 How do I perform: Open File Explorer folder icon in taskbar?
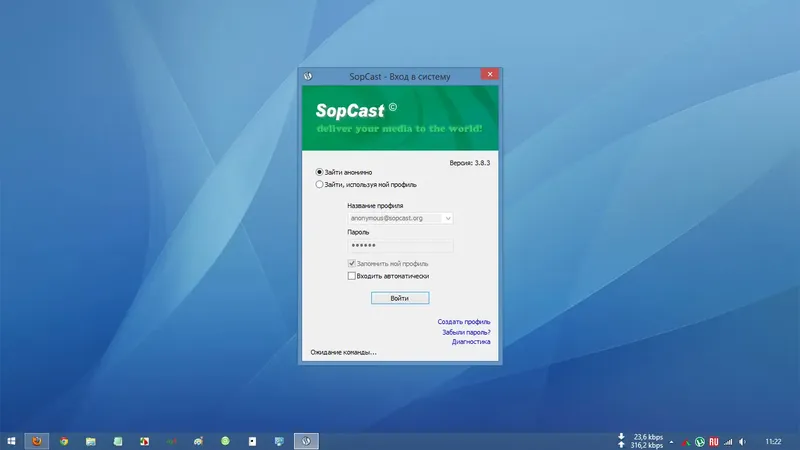tap(91, 441)
